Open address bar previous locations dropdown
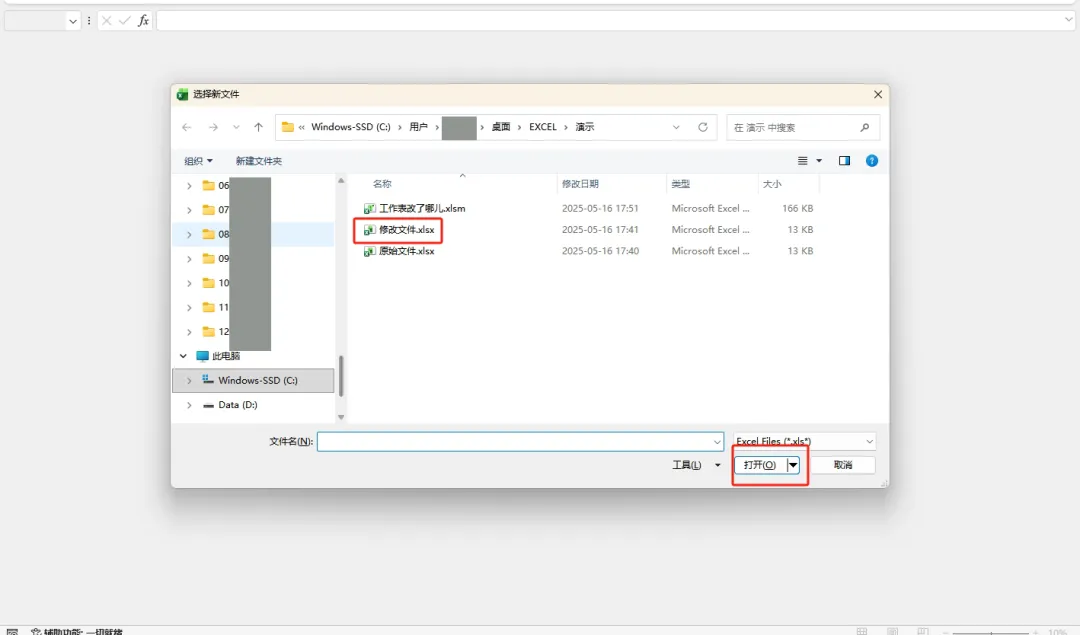This screenshot has height=635, width=1080. (676, 127)
